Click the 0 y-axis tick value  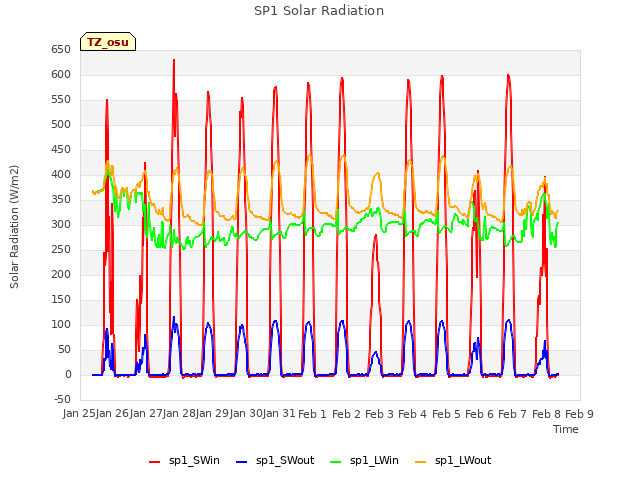coord(68,374)
